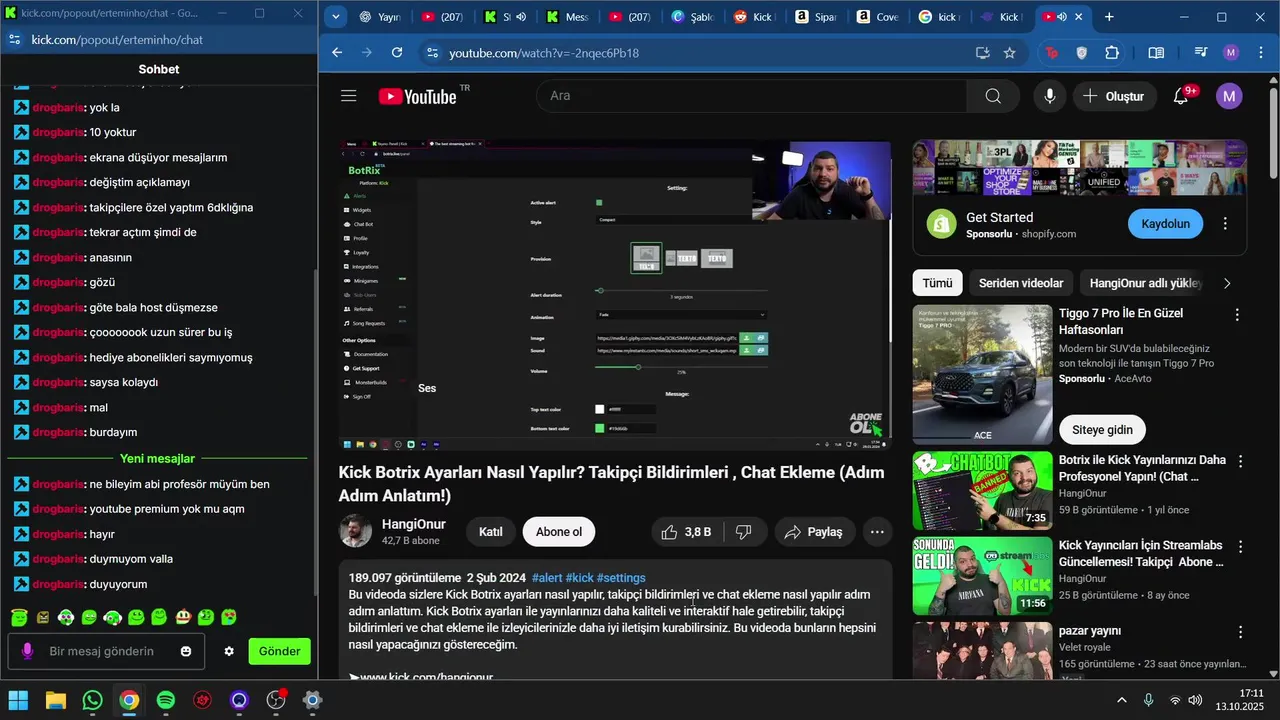
Task: Show more filter chips with arrow
Action: coord(1227,283)
